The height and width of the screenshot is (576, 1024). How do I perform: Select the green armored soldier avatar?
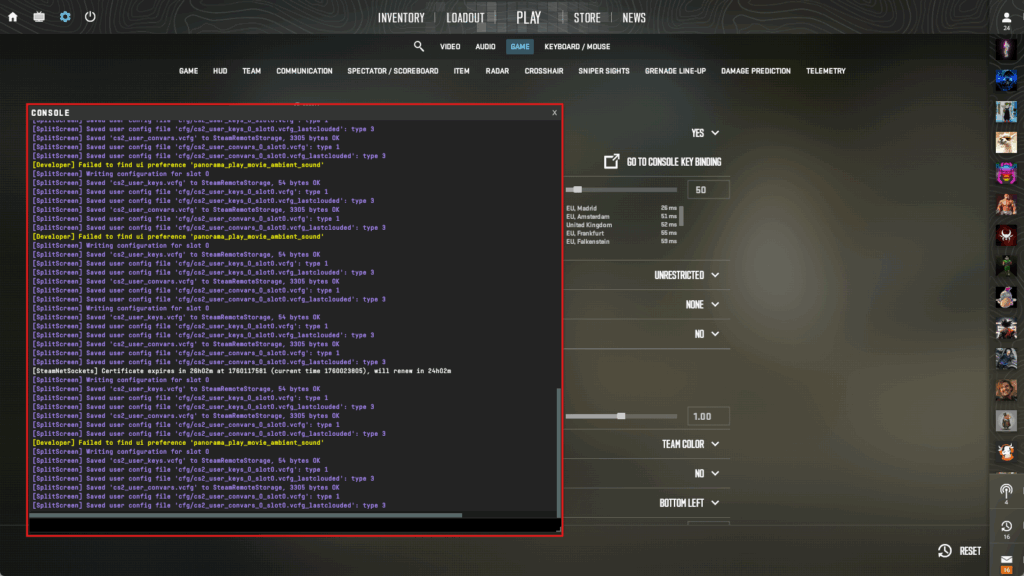1006,266
